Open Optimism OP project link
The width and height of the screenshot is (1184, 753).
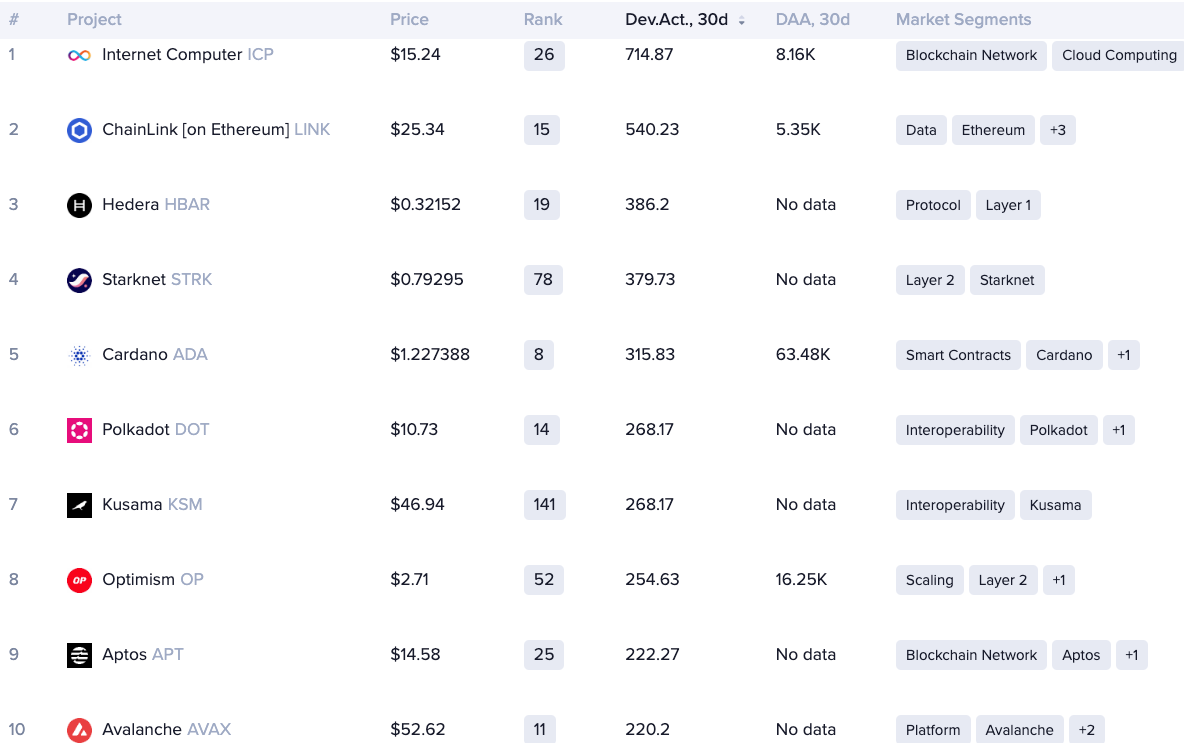coord(153,579)
